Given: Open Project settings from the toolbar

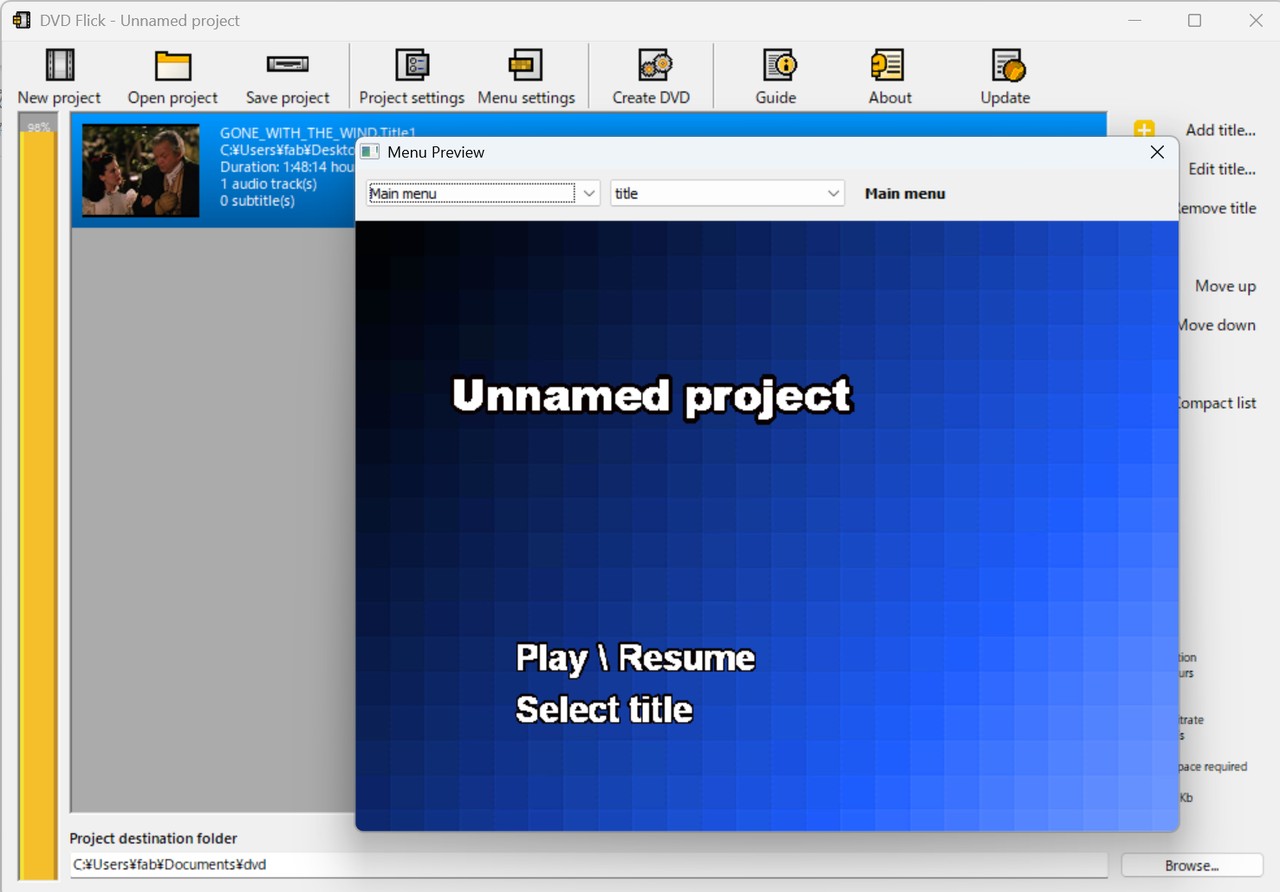Looking at the screenshot, I should point(412,65).
